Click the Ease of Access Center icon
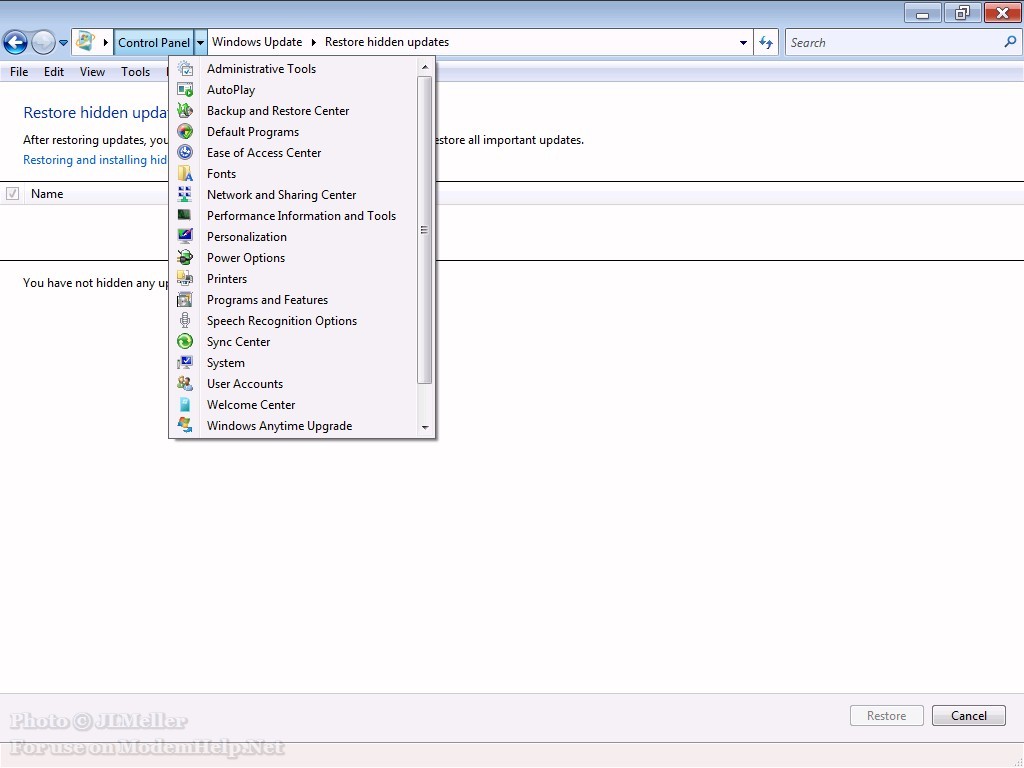 click(x=185, y=152)
